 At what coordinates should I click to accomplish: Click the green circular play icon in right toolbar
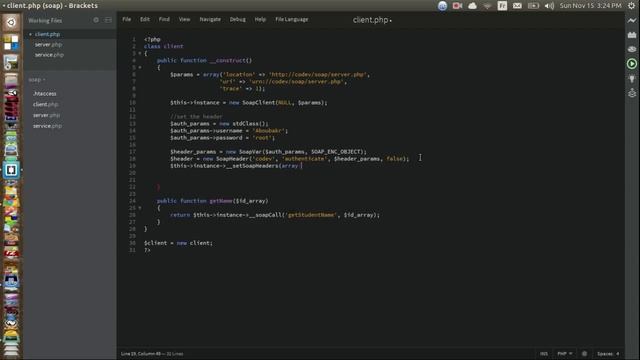pyautogui.click(x=632, y=64)
